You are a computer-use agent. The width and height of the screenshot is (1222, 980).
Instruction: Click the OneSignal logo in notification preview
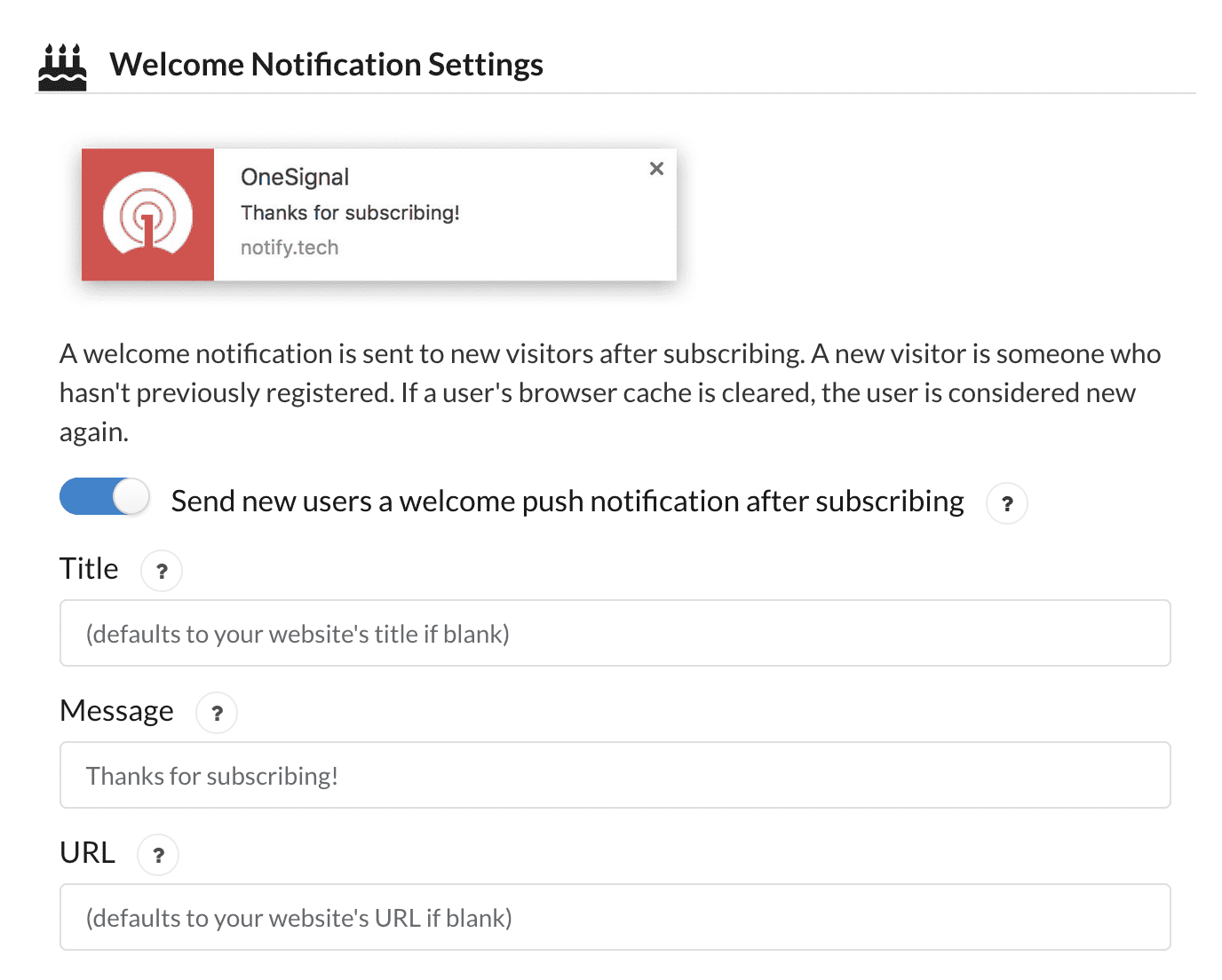147,215
